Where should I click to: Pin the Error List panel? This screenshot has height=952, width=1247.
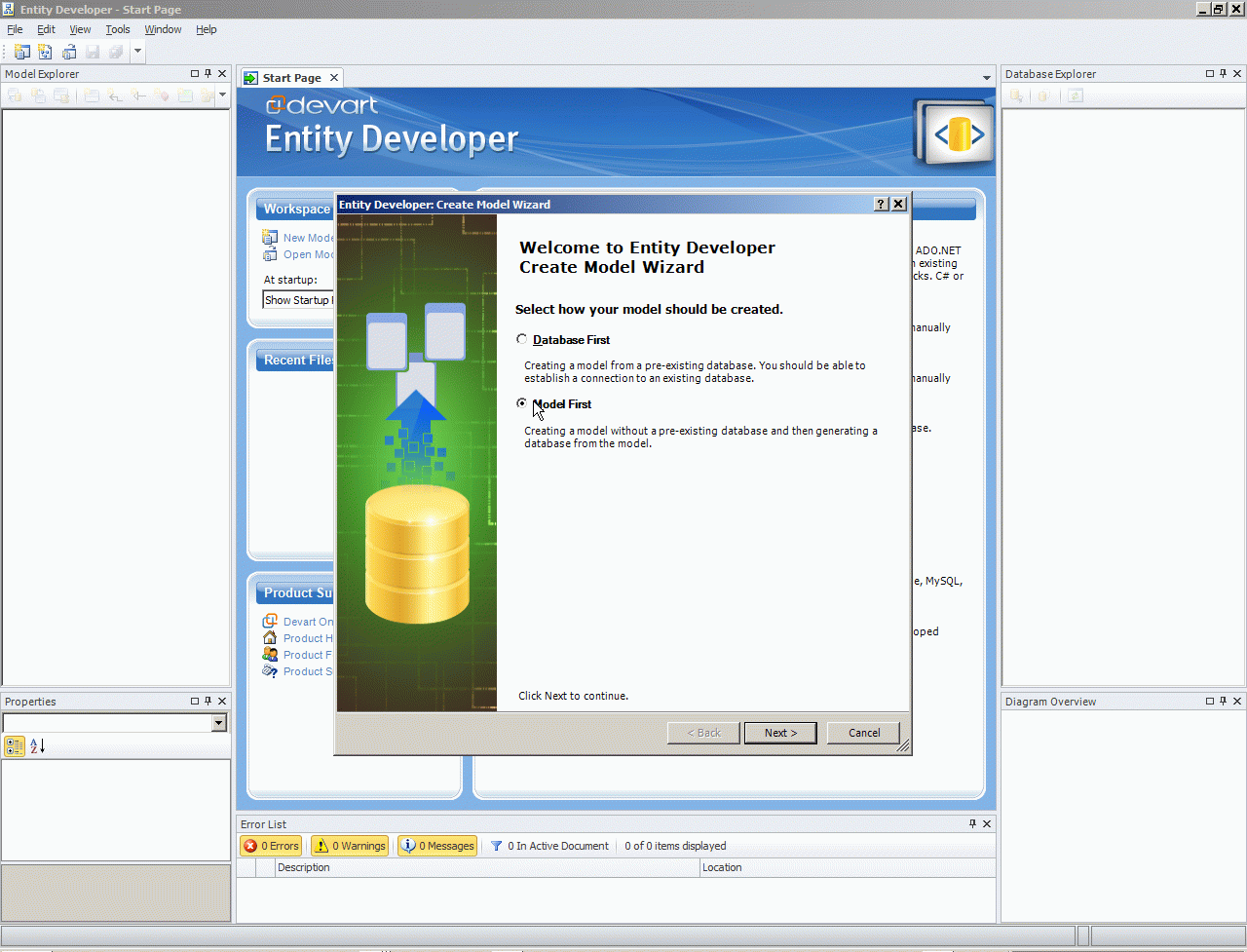coord(972,824)
